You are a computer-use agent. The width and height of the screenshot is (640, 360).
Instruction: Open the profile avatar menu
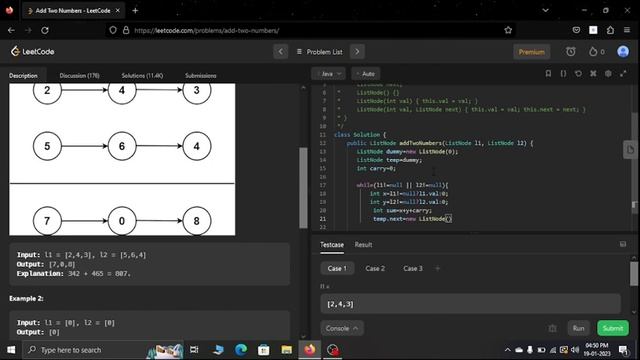(623, 51)
